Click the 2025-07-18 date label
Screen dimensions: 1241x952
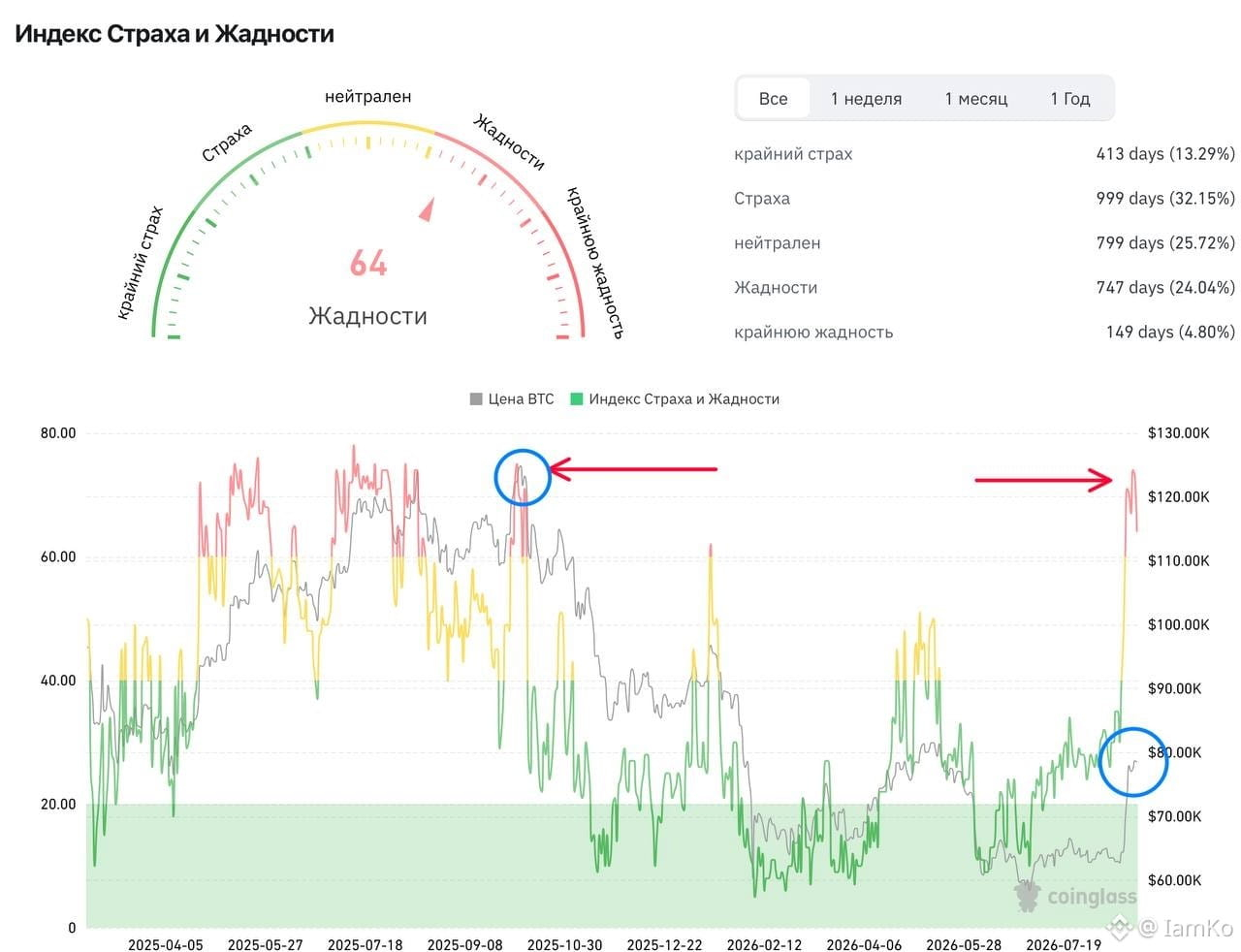(x=366, y=945)
